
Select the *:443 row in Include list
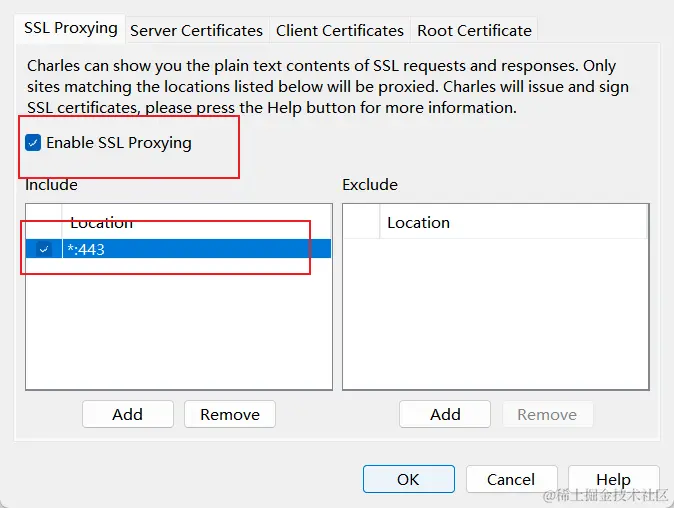[178, 249]
